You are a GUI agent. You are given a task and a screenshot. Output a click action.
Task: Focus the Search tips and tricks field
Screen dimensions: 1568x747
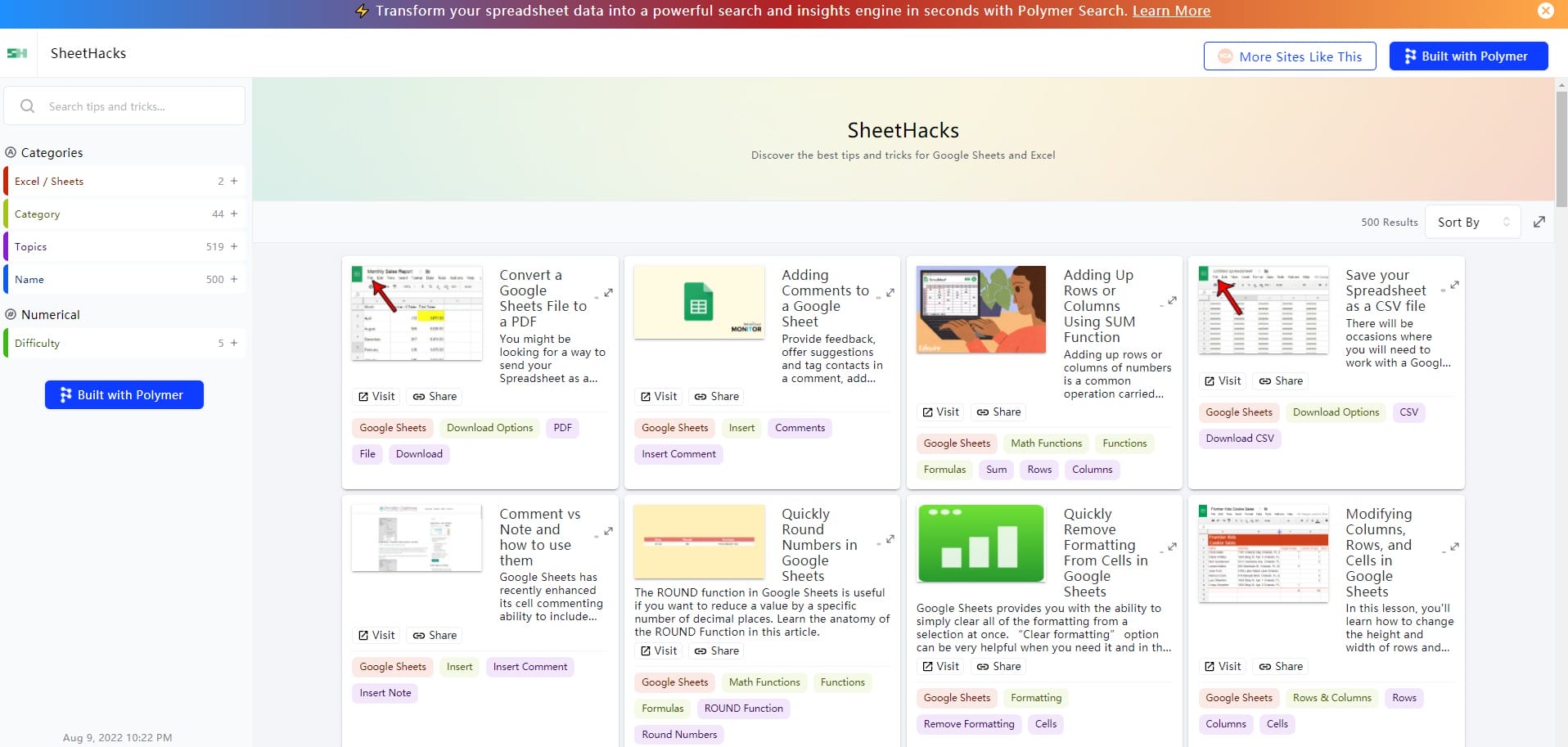pos(124,106)
